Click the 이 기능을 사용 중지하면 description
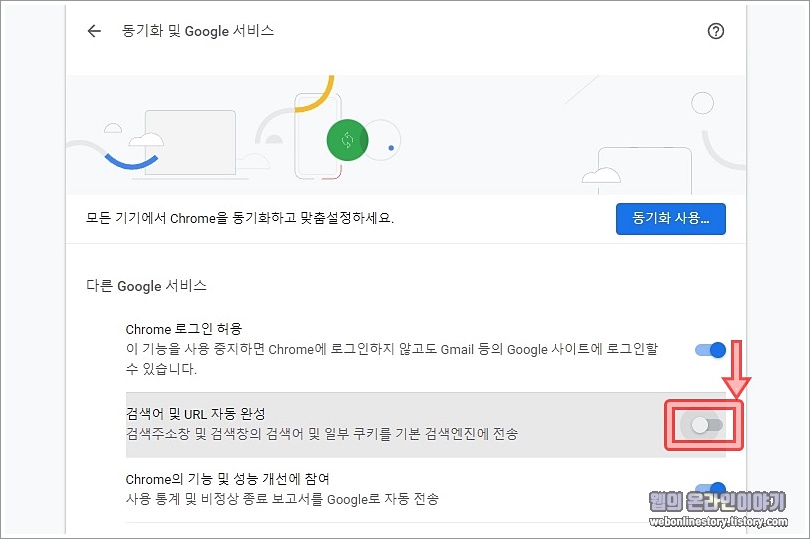Screen dimensions: 810x539 pos(392,359)
